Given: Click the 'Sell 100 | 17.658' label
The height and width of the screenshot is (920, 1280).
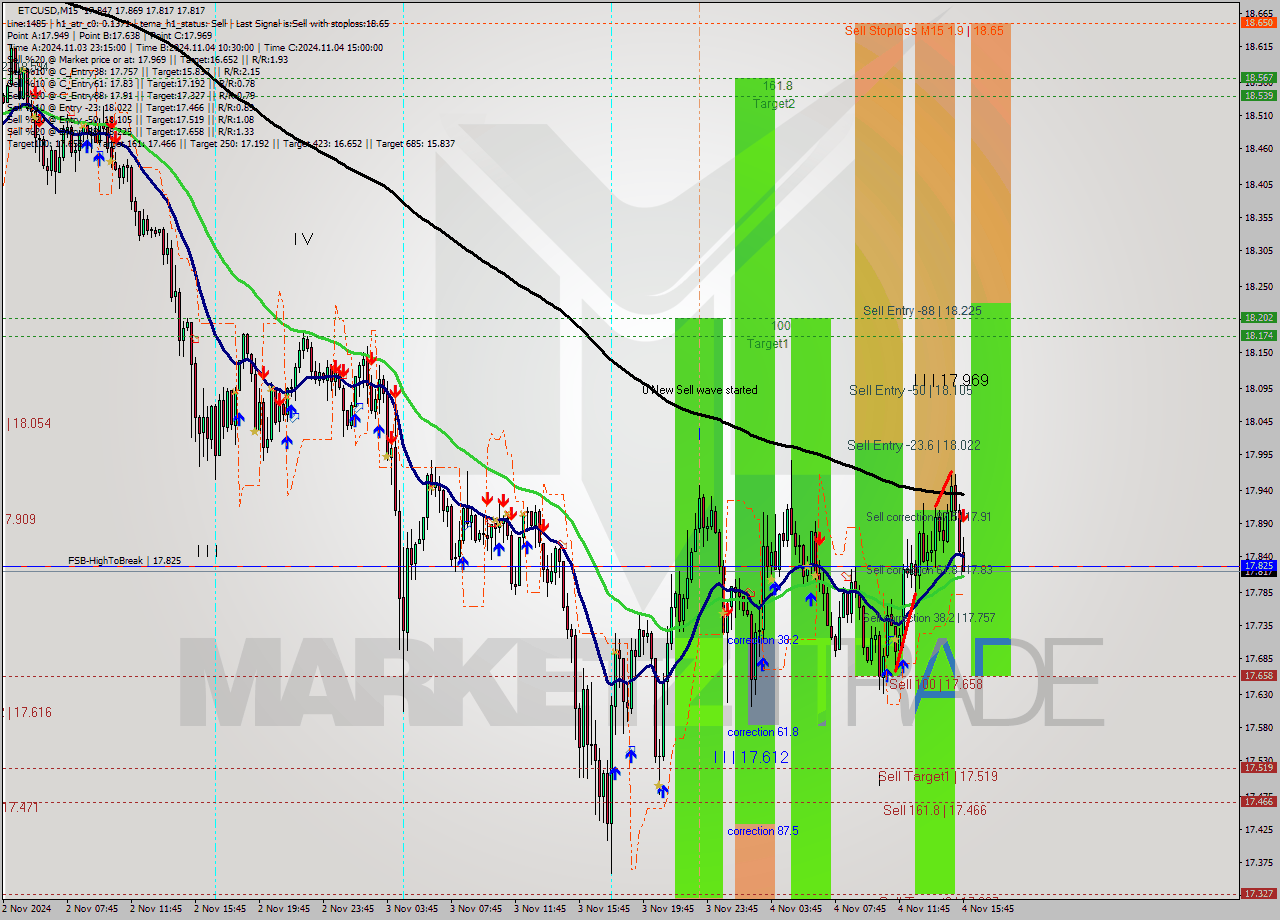Looking at the screenshot, I should click(x=935, y=685).
